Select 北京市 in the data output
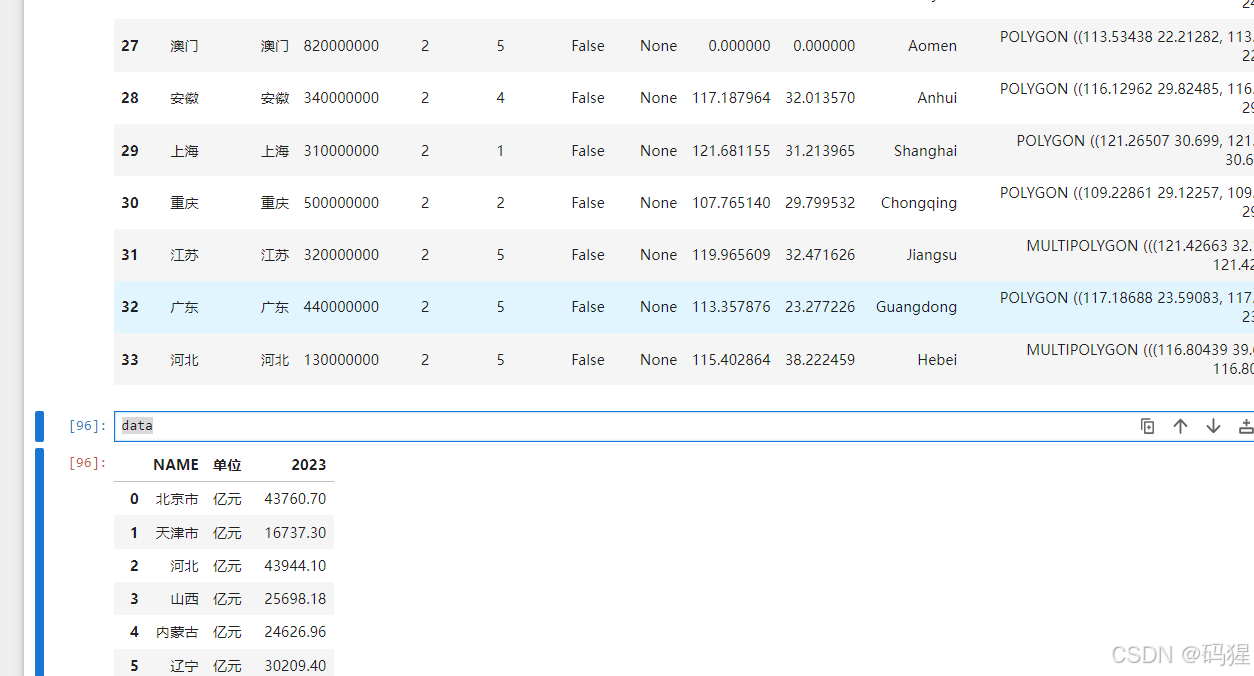Viewport: 1254px width, 676px height. 177,499
